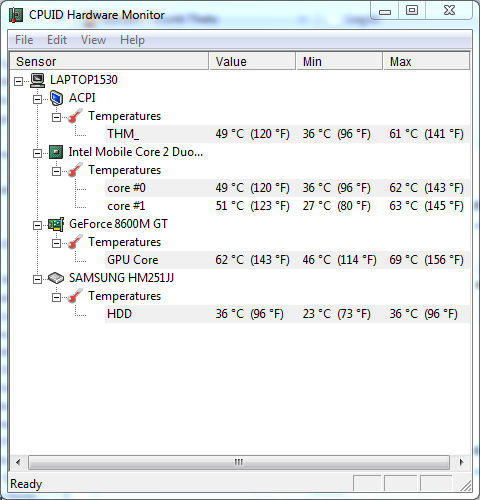Click the window resize grip in status bar
Screen dimensions: 480x500
pyautogui.click(x=465, y=486)
